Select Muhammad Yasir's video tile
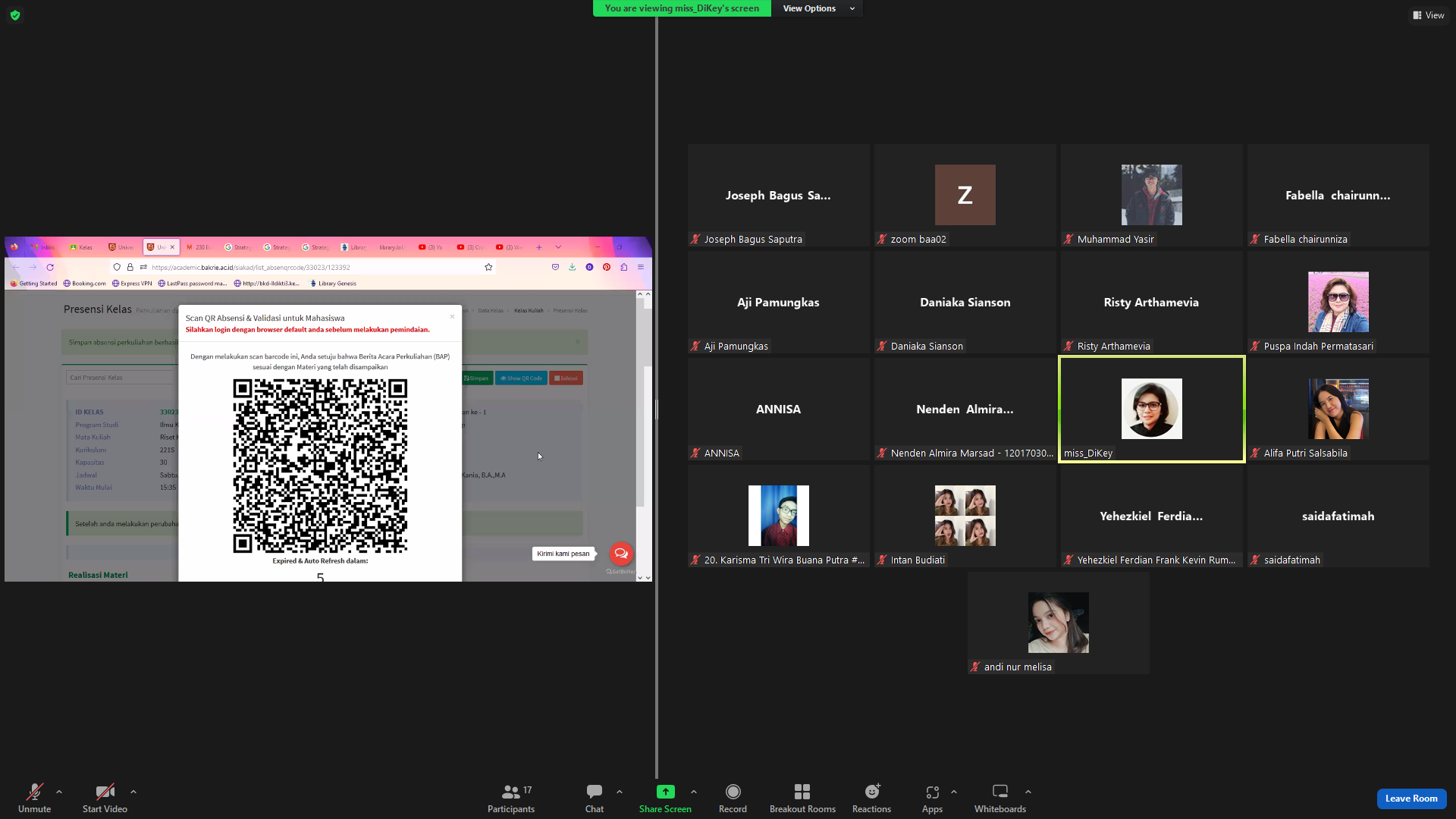Image resolution: width=1456 pixels, height=819 pixels. [1151, 196]
